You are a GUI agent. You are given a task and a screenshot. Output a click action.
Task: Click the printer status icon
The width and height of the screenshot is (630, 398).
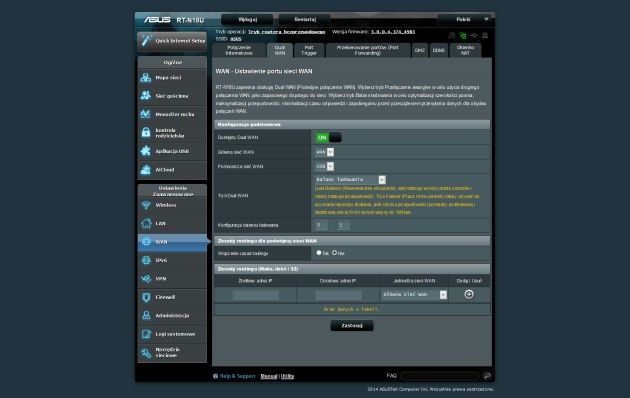coord(485,36)
